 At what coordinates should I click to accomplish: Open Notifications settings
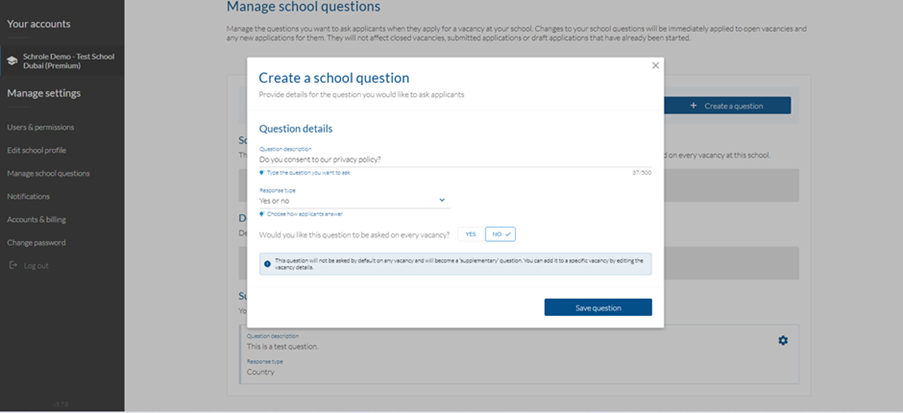point(28,196)
